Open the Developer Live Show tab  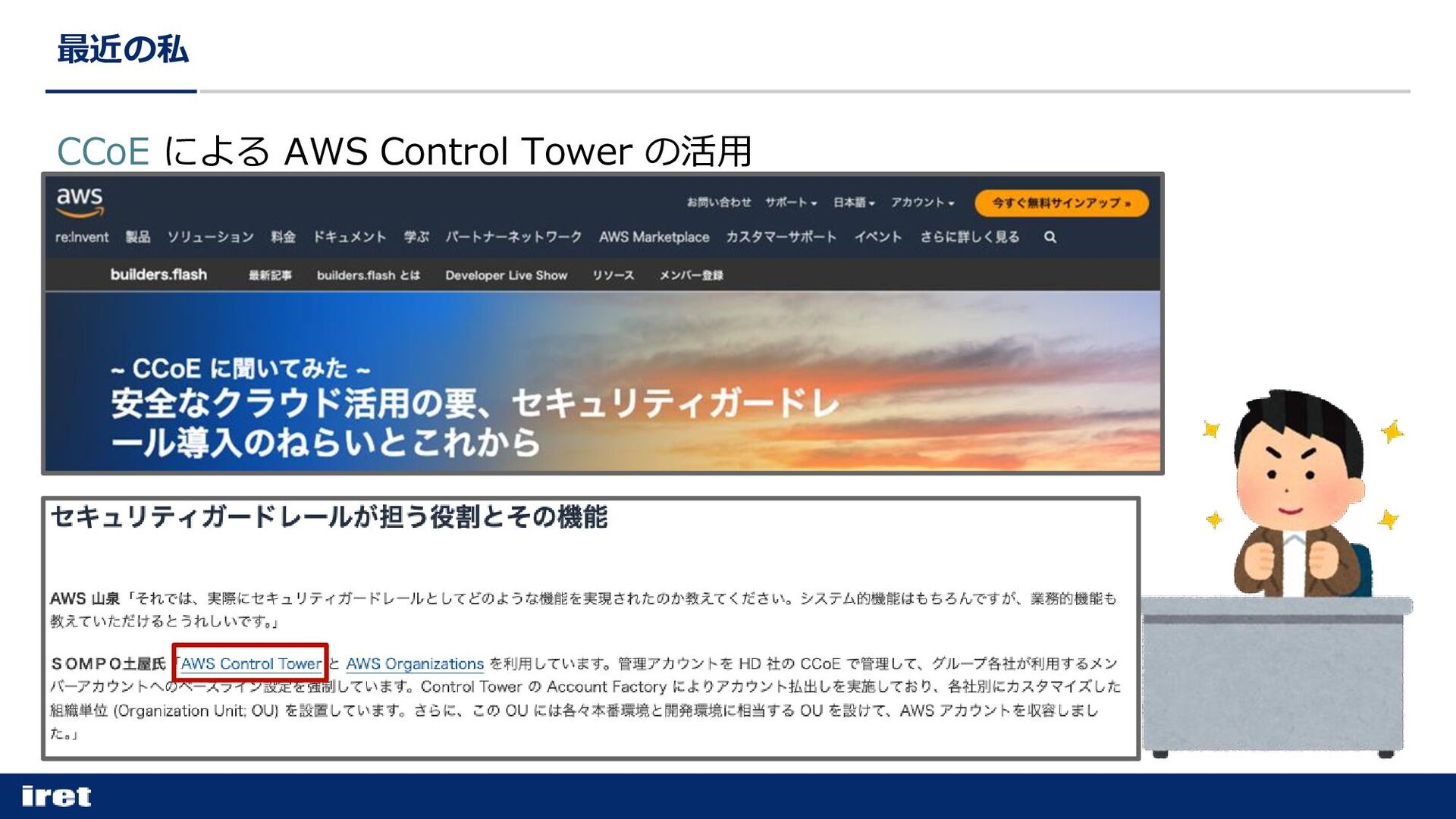(507, 275)
